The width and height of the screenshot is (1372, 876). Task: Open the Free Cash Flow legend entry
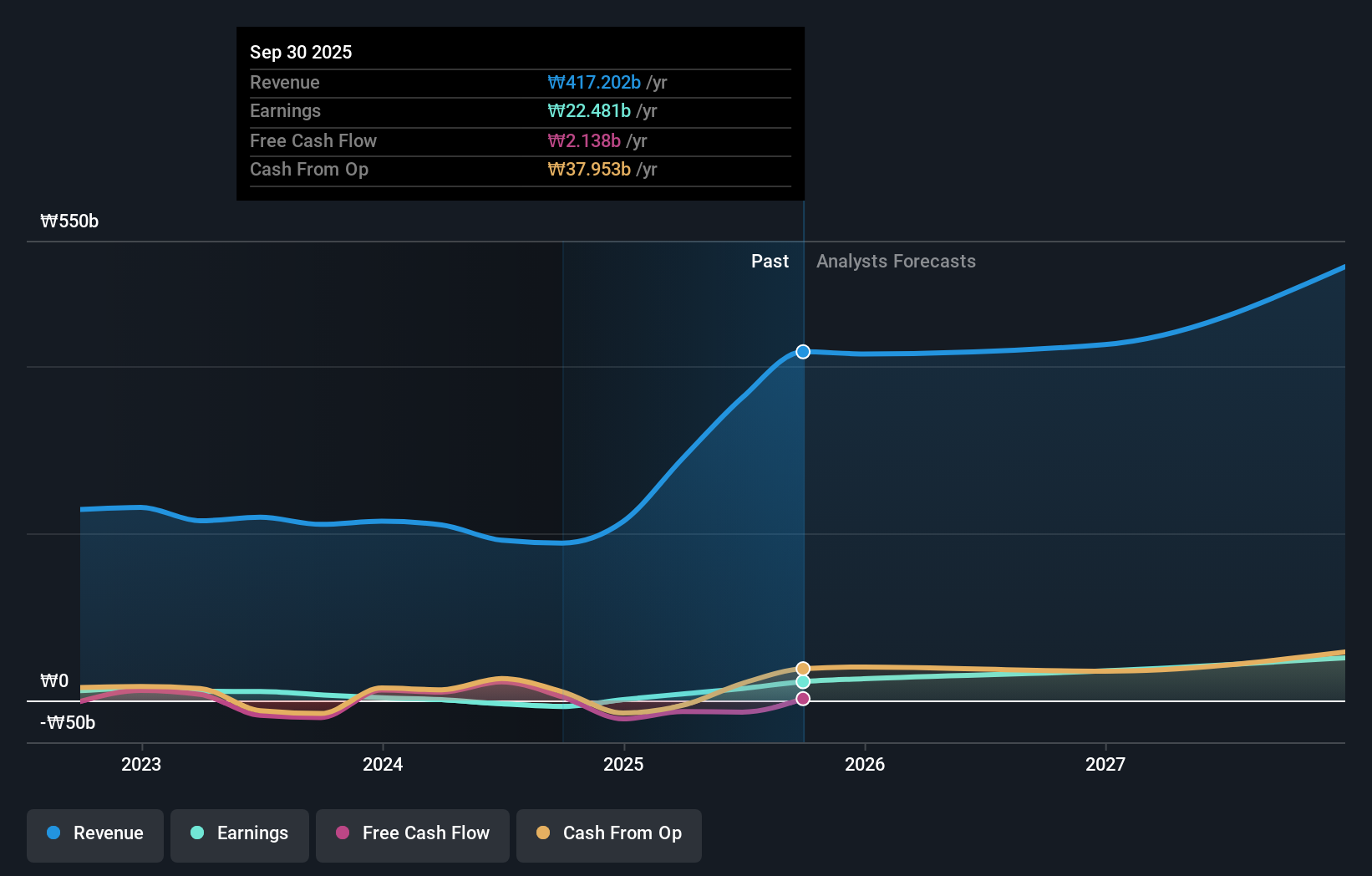point(412,833)
